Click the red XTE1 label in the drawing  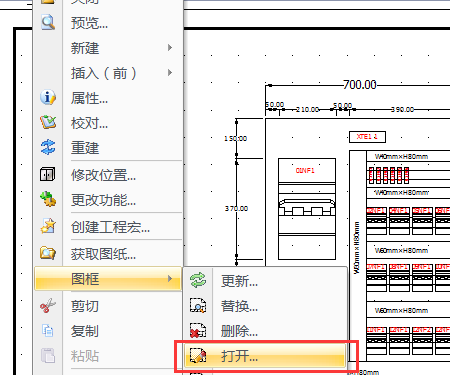click(367, 137)
